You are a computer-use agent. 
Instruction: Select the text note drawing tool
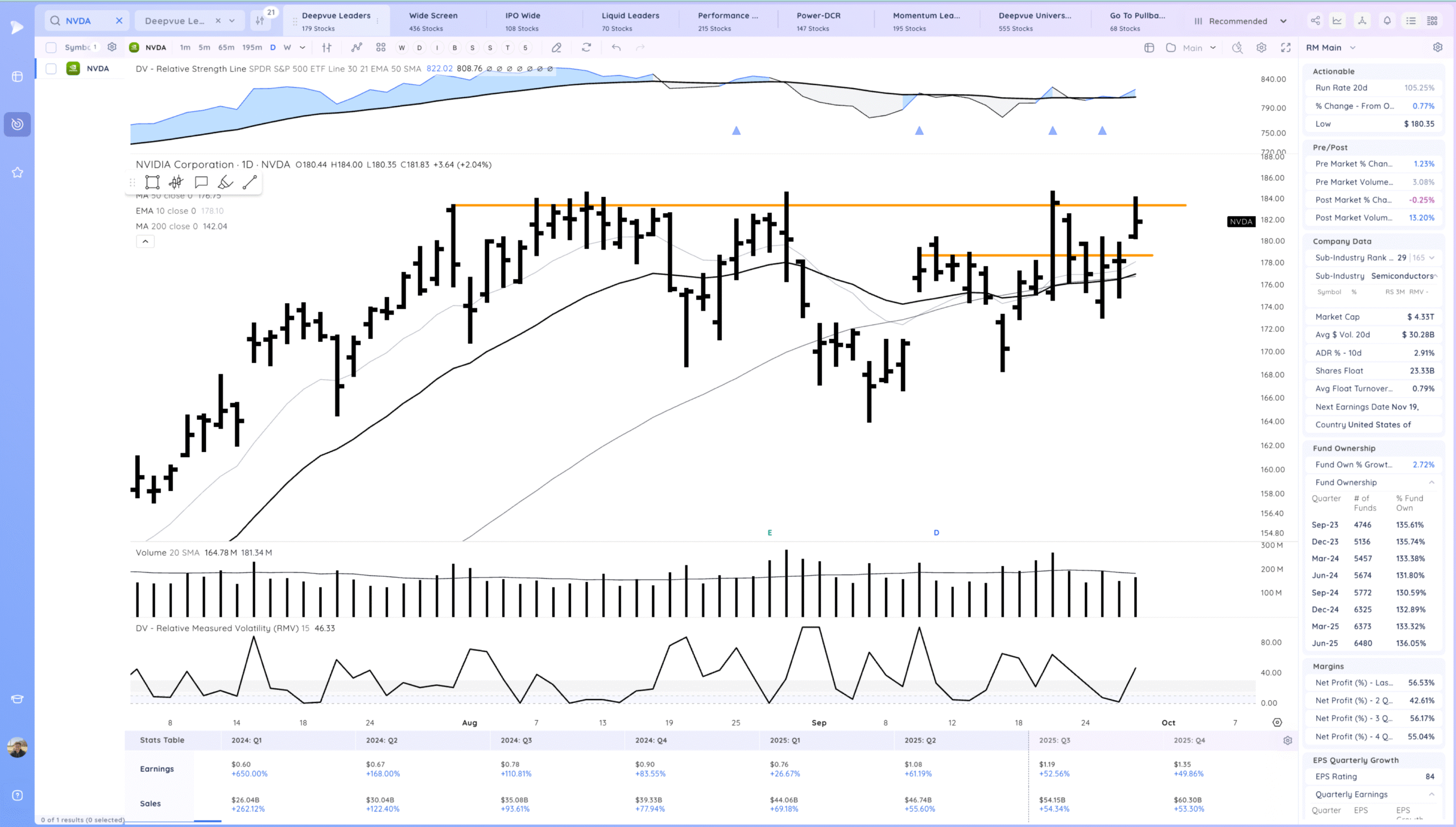[x=201, y=182]
